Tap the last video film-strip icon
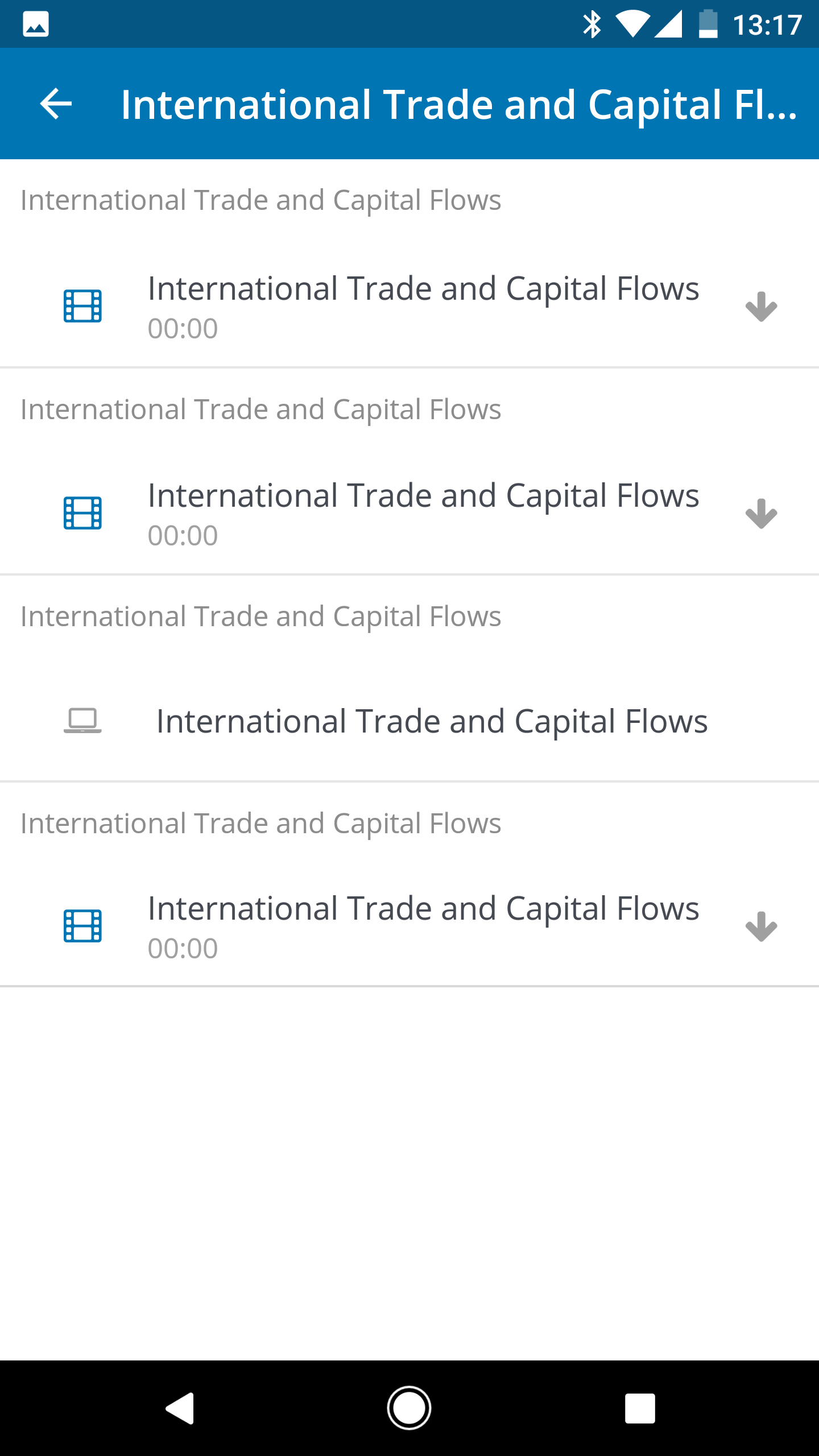Viewport: 819px width, 1456px height. 82,926
